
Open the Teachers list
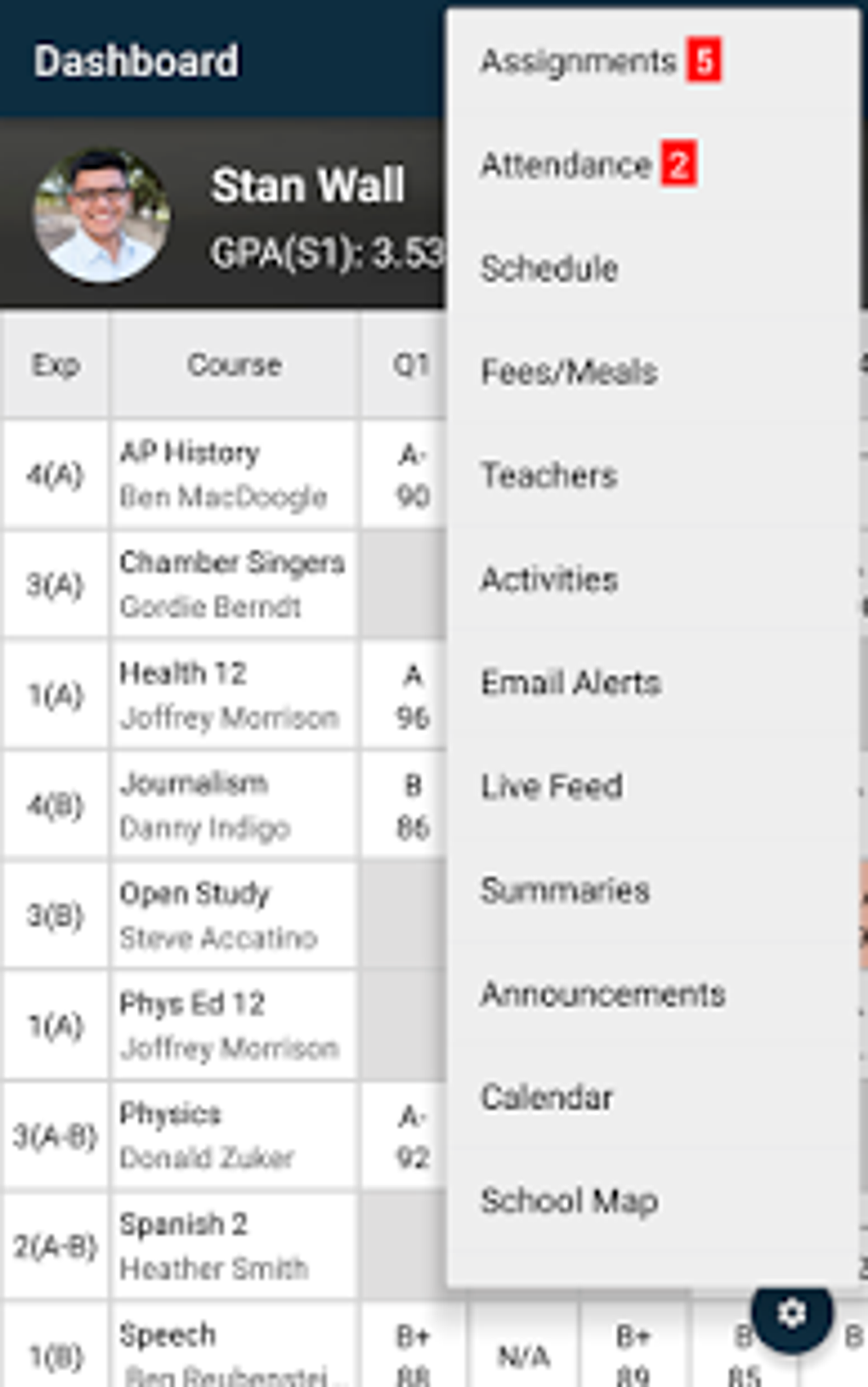click(548, 475)
